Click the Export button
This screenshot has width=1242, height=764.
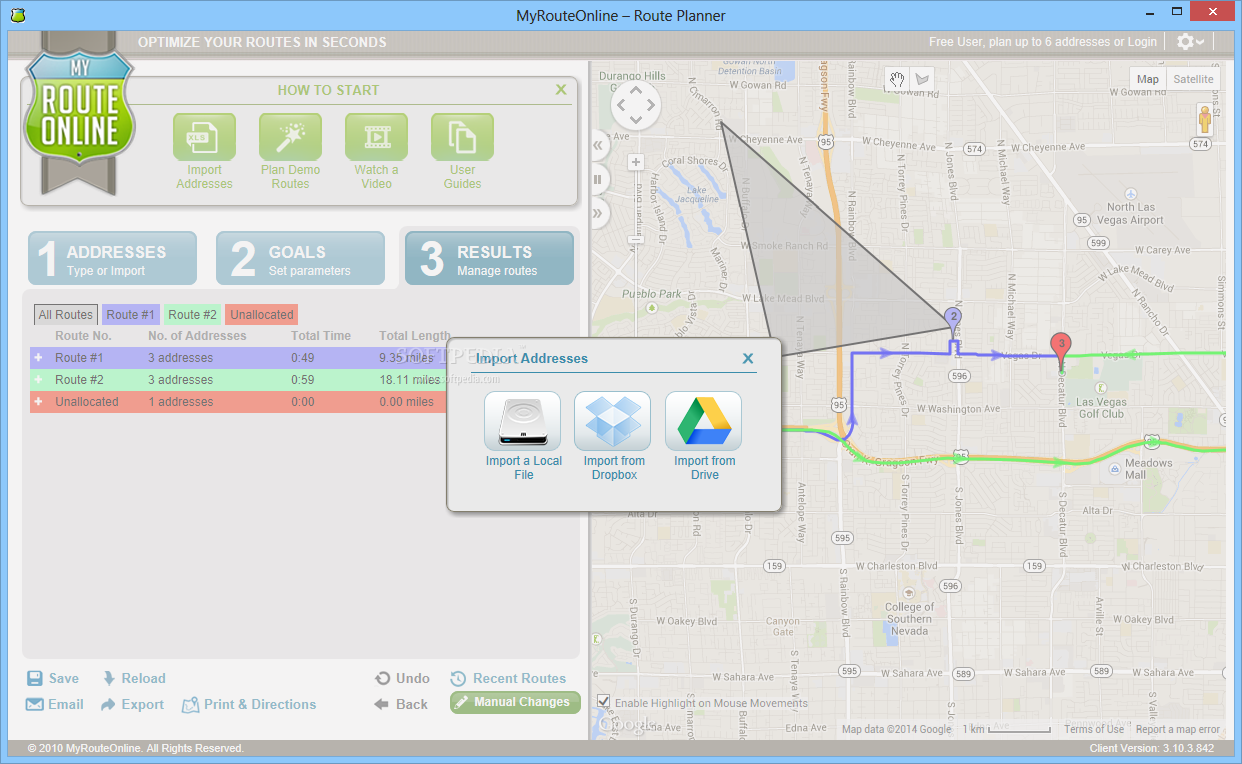click(132, 704)
